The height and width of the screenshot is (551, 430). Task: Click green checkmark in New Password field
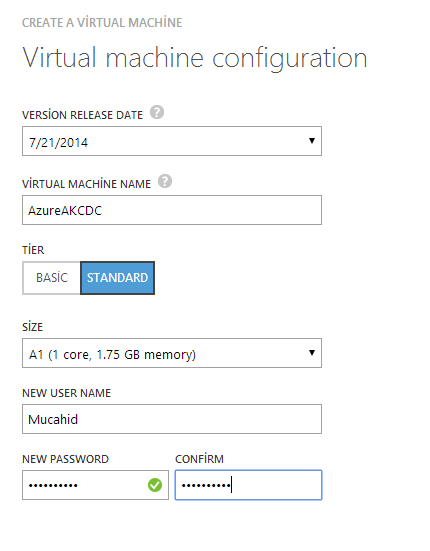155,485
